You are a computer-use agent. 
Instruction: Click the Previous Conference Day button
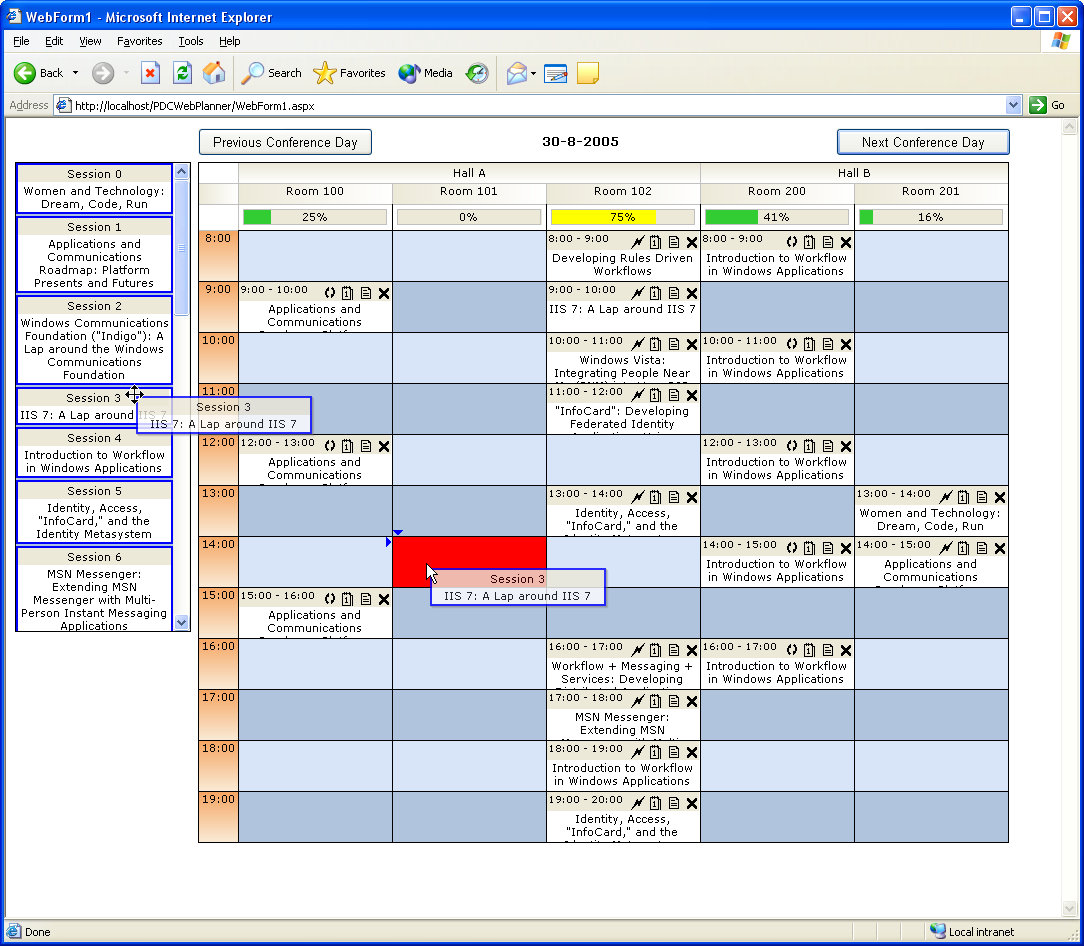click(285, 142)
